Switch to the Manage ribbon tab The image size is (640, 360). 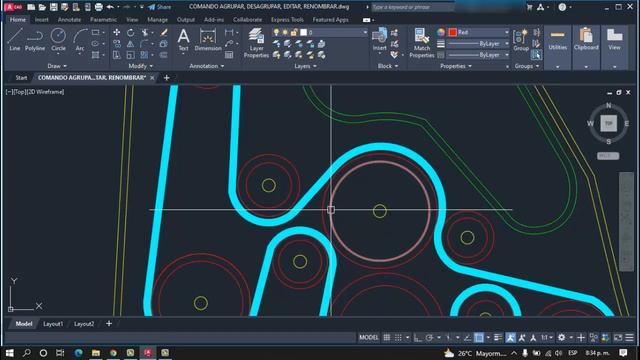tap(157, 20)
